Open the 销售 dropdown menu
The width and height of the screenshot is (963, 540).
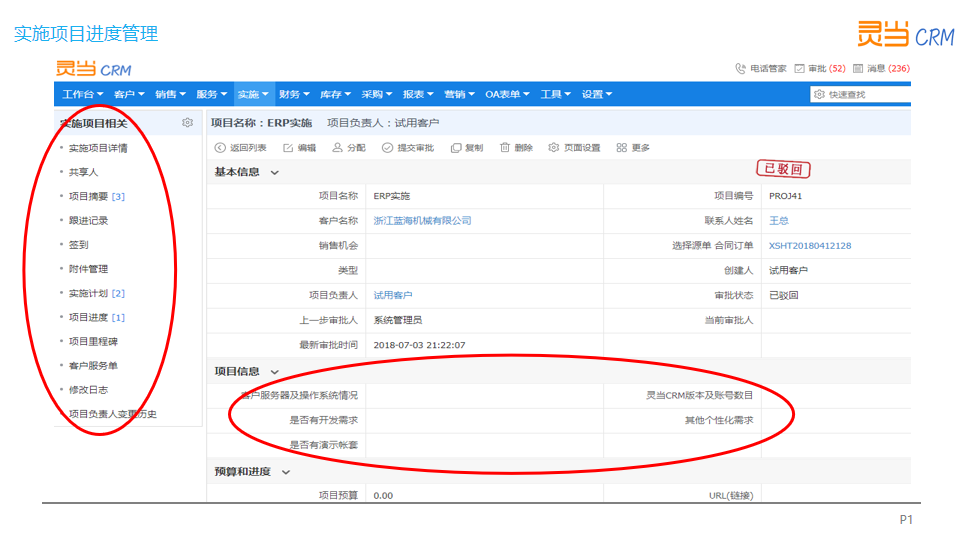[x=170, y=94]
